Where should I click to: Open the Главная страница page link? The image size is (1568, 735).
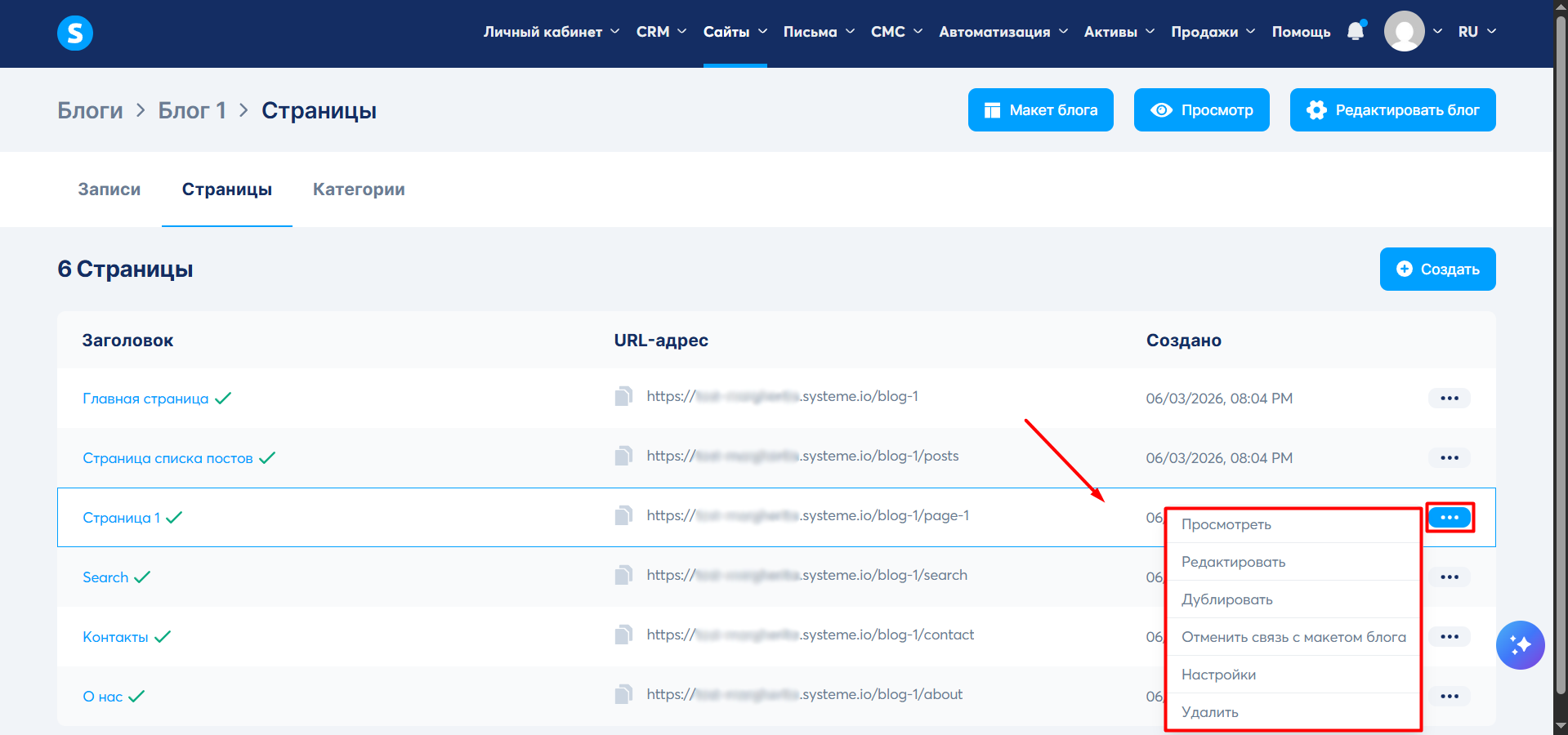pyautogui.click(x=145, y=399)
